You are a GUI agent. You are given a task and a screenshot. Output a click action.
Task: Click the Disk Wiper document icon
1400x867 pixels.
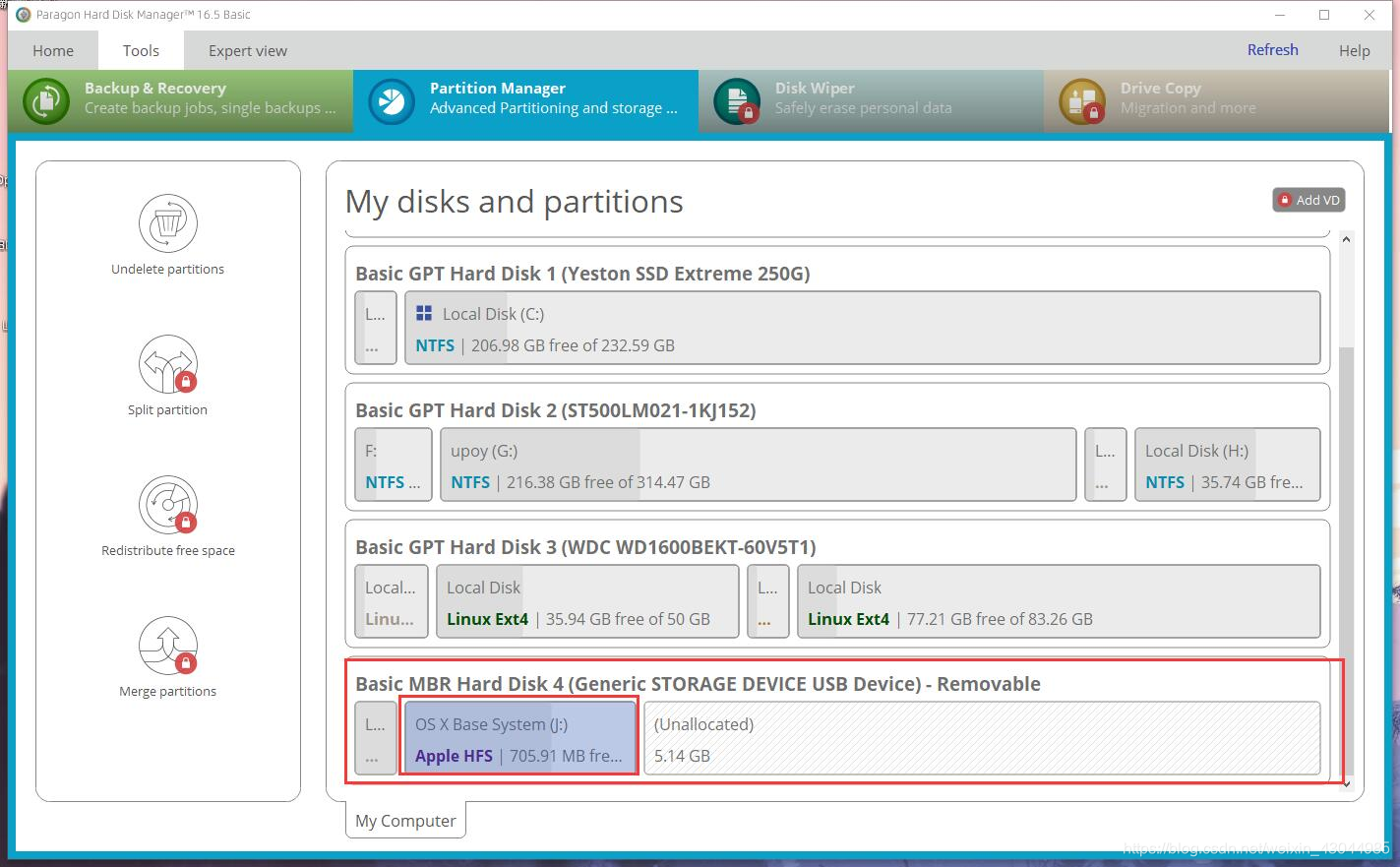click(737, 101)
